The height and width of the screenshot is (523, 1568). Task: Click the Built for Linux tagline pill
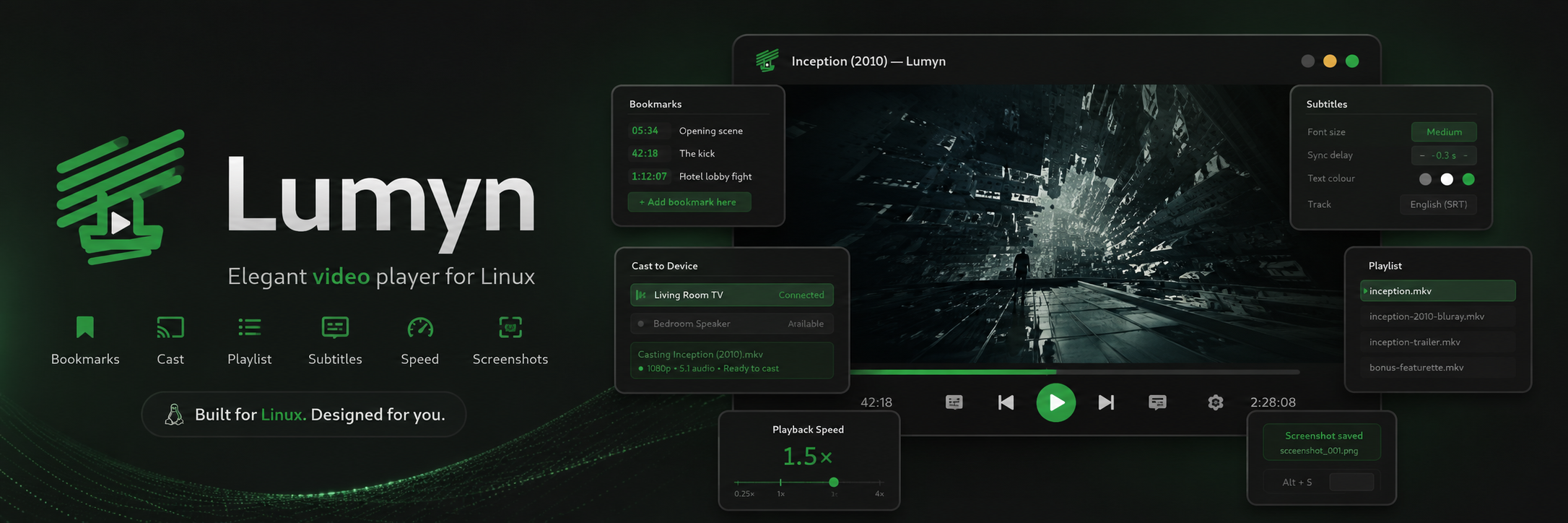(x=304, y=414)
